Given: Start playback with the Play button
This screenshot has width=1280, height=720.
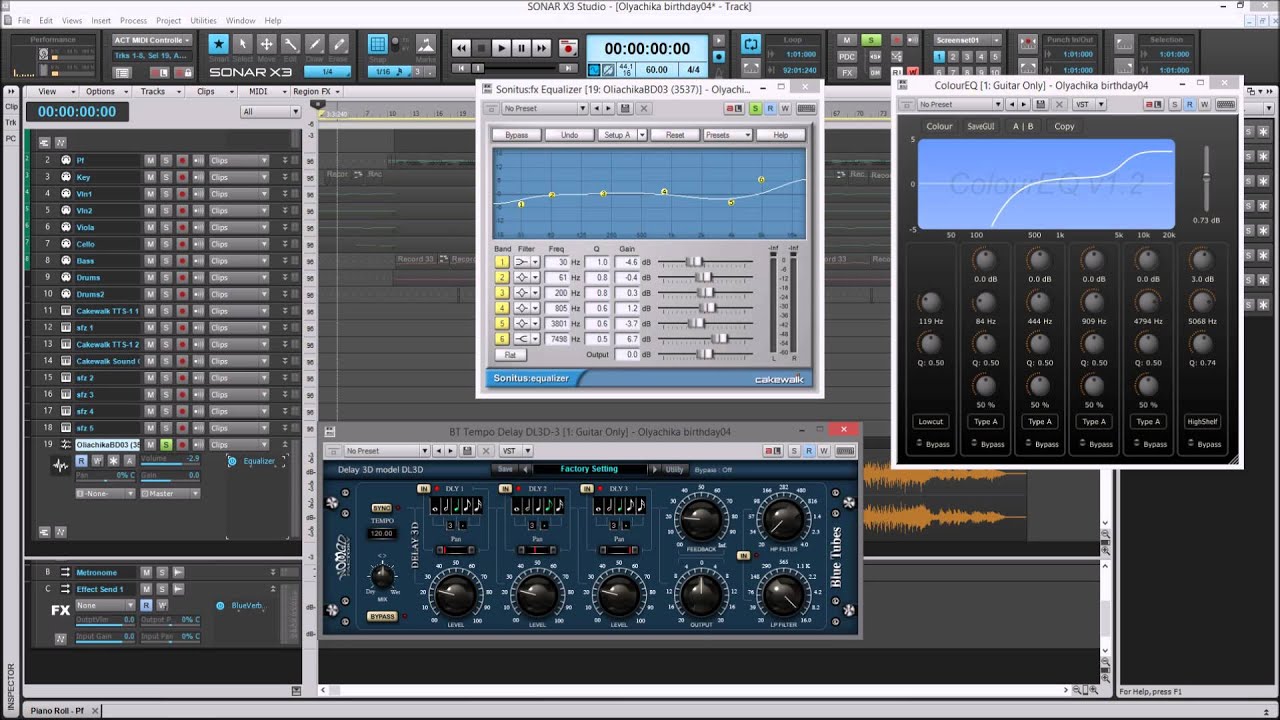Looking at the screenshot, I should pos(501,47).
